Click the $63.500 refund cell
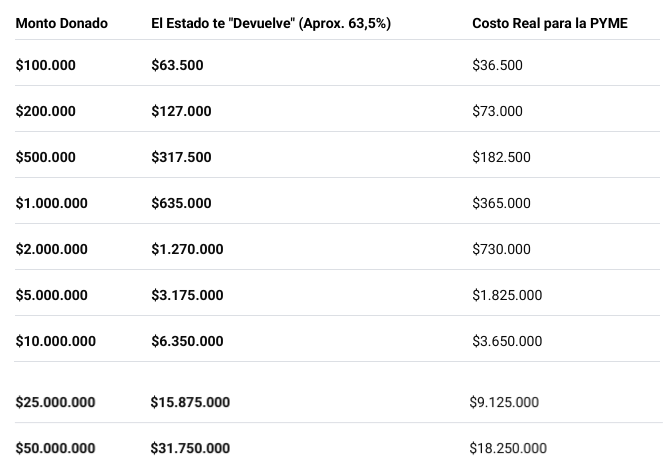 click(x=177, y=65)
